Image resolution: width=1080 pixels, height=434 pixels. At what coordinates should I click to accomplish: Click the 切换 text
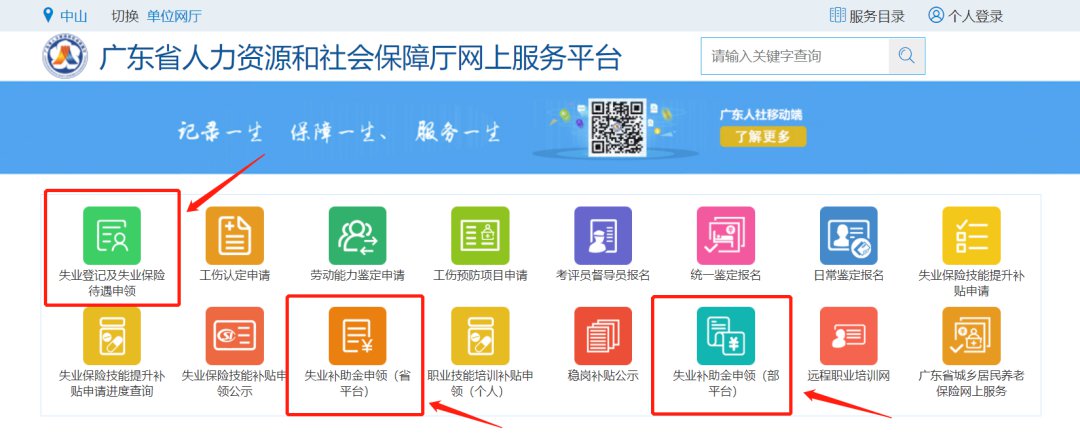pos(125,16)
